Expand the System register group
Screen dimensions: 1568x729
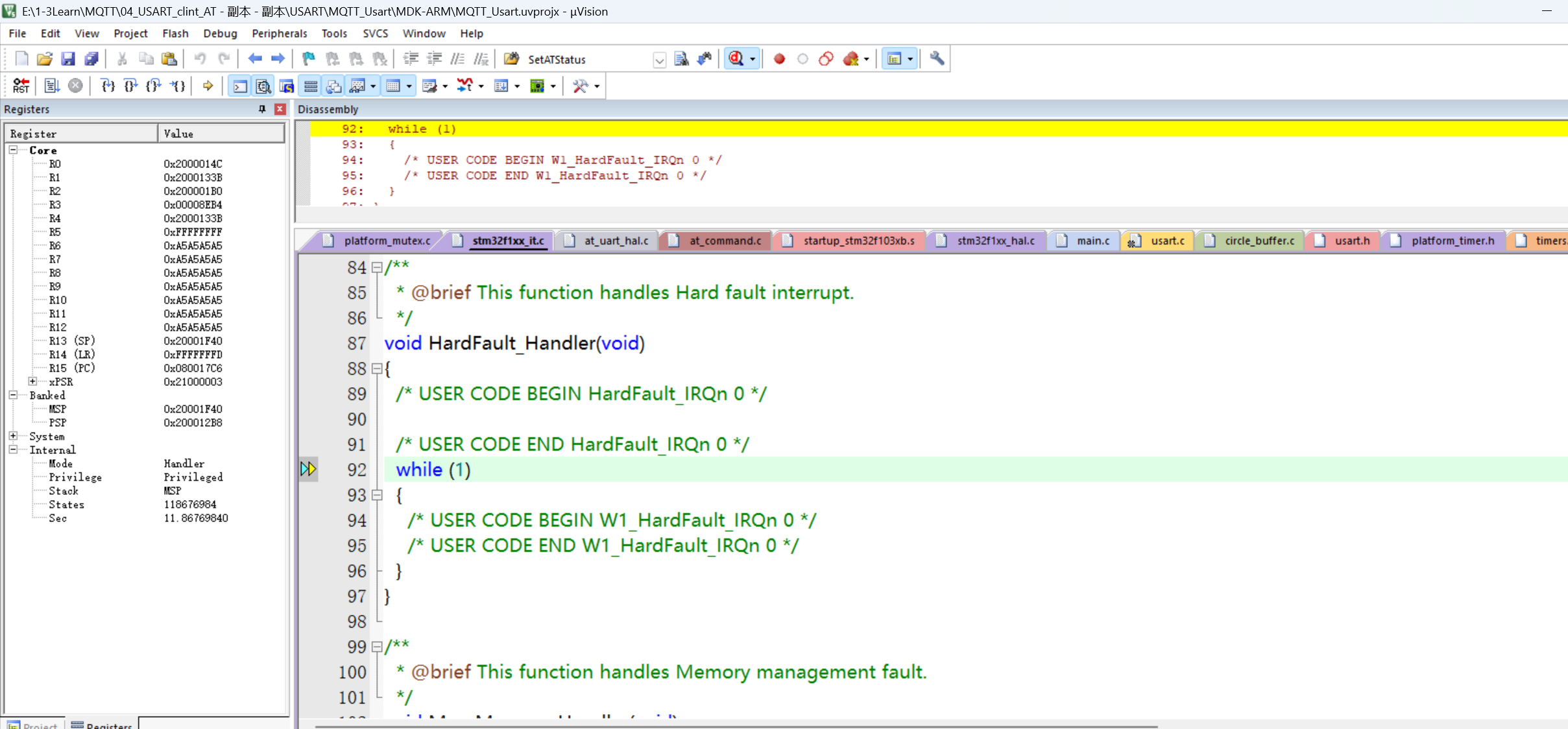coord(13,436)
